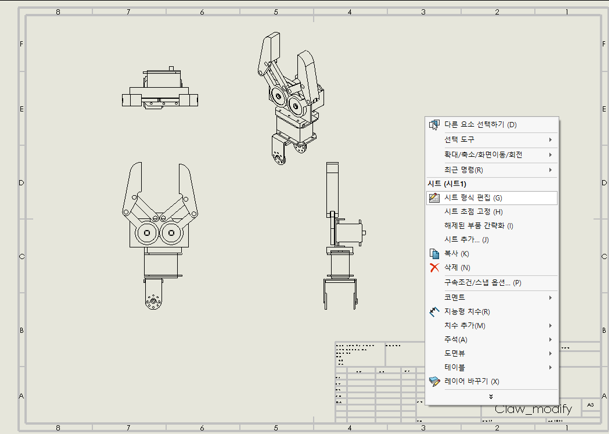Click the 다른 요소 선택하기 (D) icon
Viewport: 609px width, 434px height.
[434, 125]
